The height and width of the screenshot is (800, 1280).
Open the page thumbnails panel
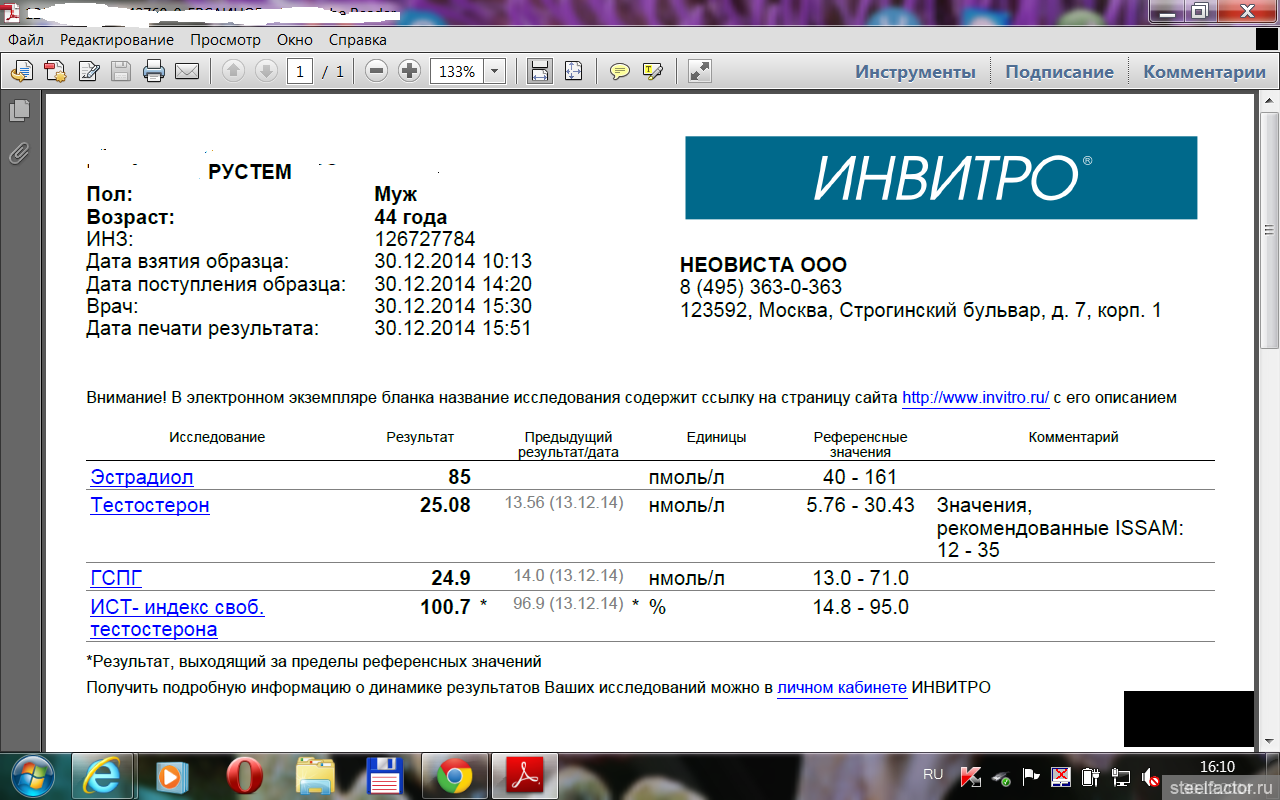tap(19, 111)
